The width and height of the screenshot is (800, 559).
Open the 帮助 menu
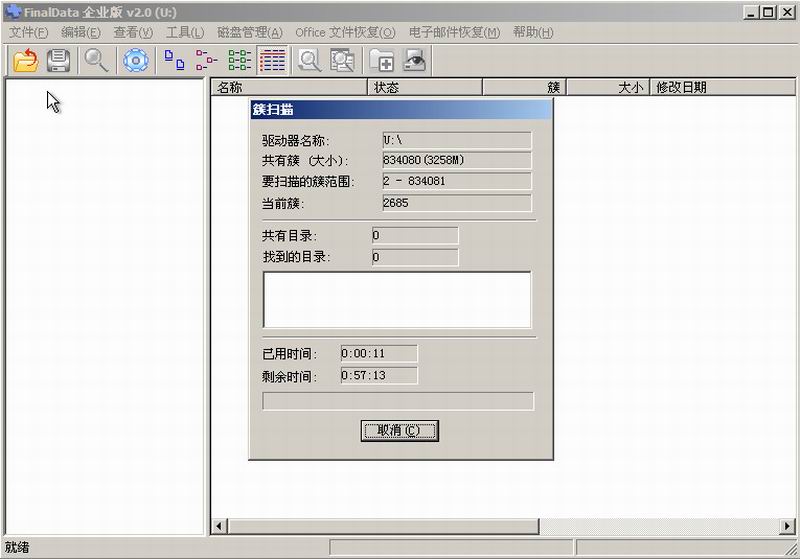(x=532, y=32)
